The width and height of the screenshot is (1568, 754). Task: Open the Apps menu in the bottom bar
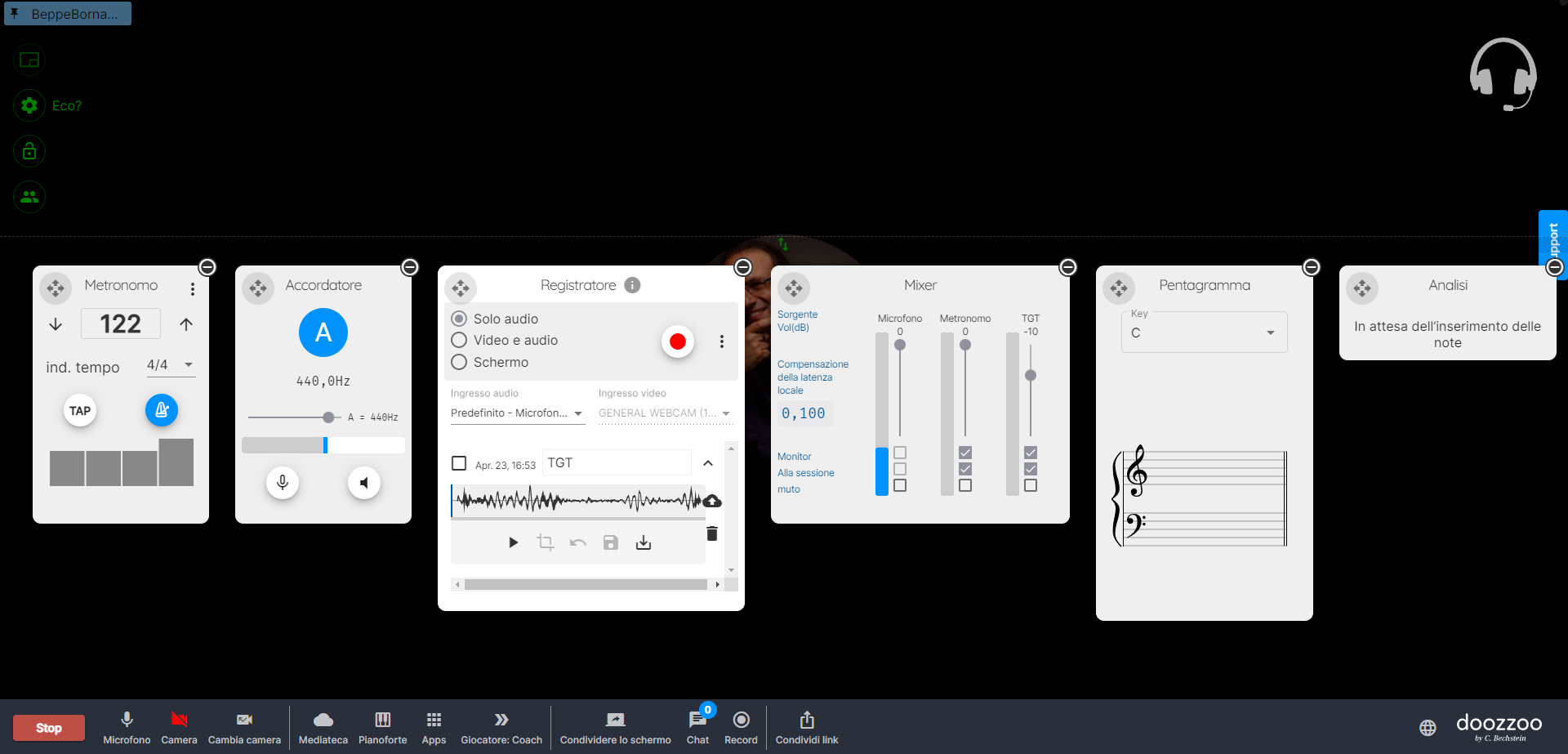point(434,727)
